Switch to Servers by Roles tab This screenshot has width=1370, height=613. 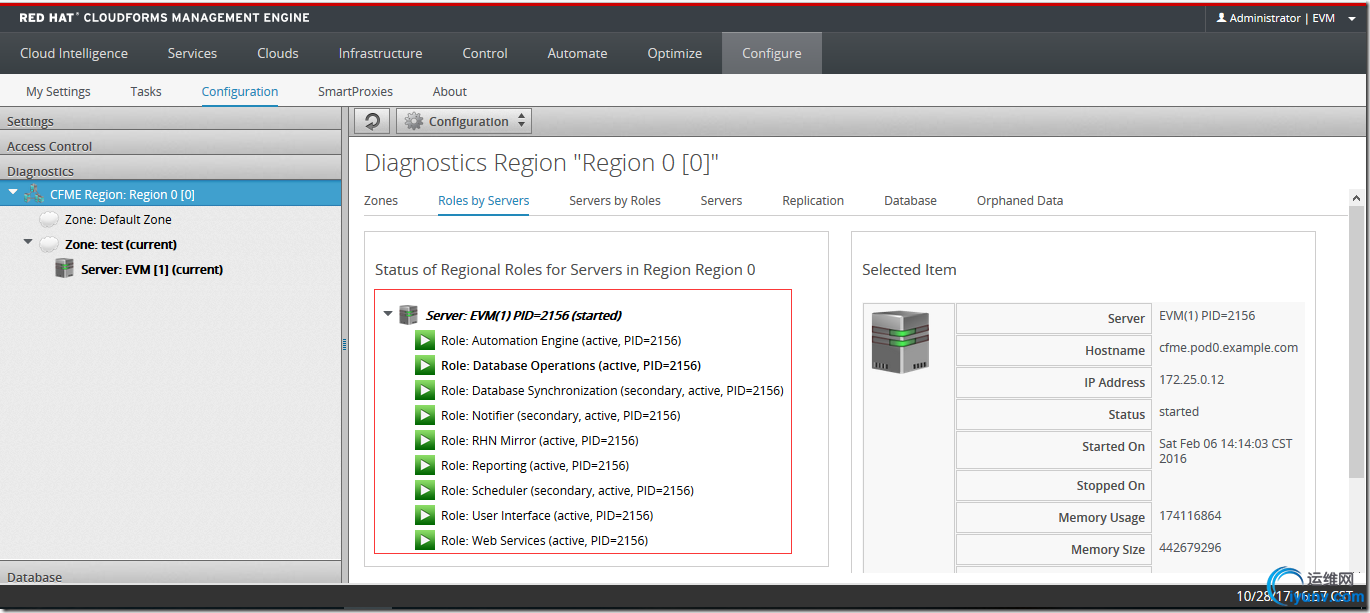tap(615, 200)
